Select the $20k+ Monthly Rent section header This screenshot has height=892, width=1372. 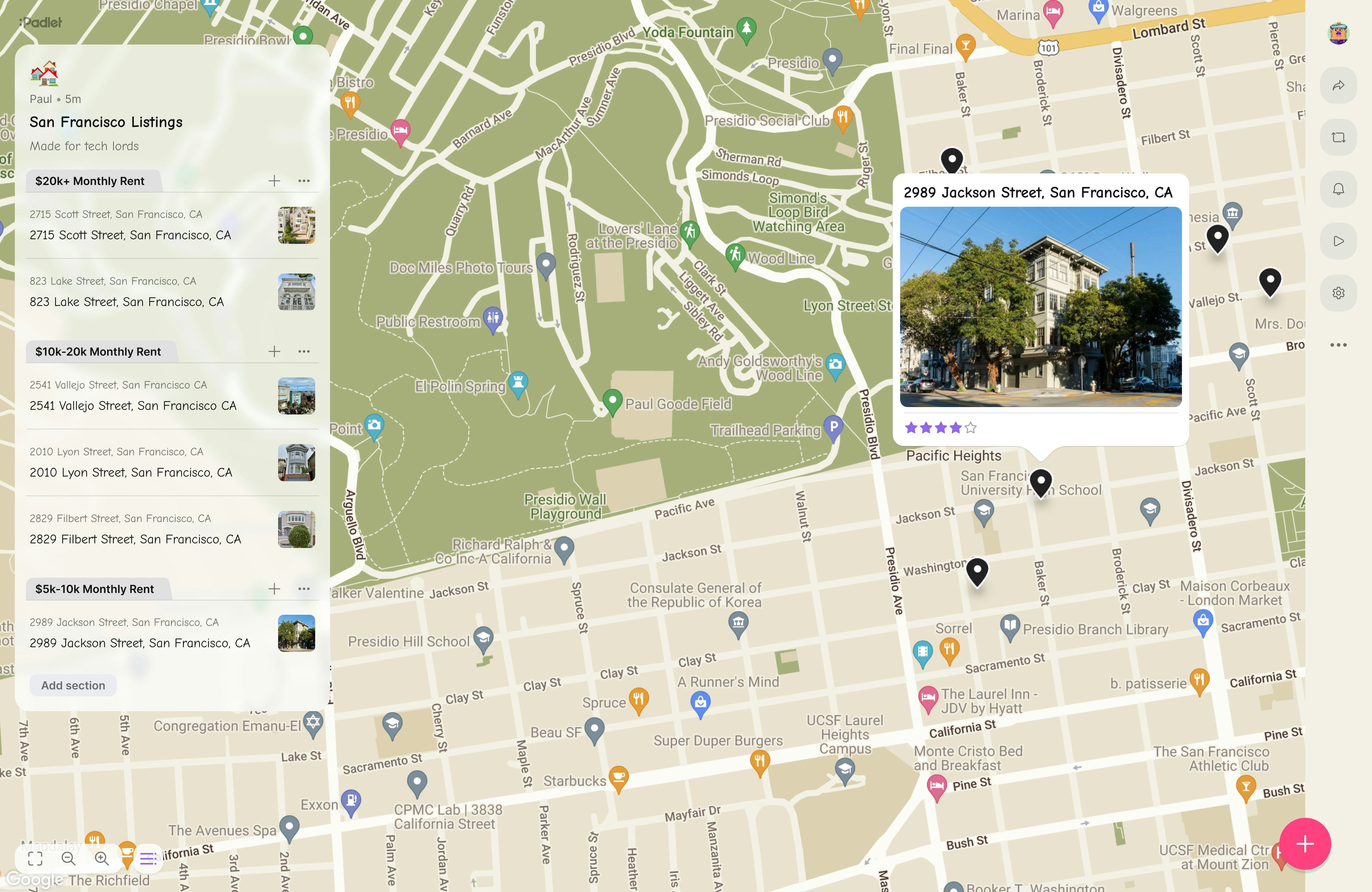click(x=90, y=181)
